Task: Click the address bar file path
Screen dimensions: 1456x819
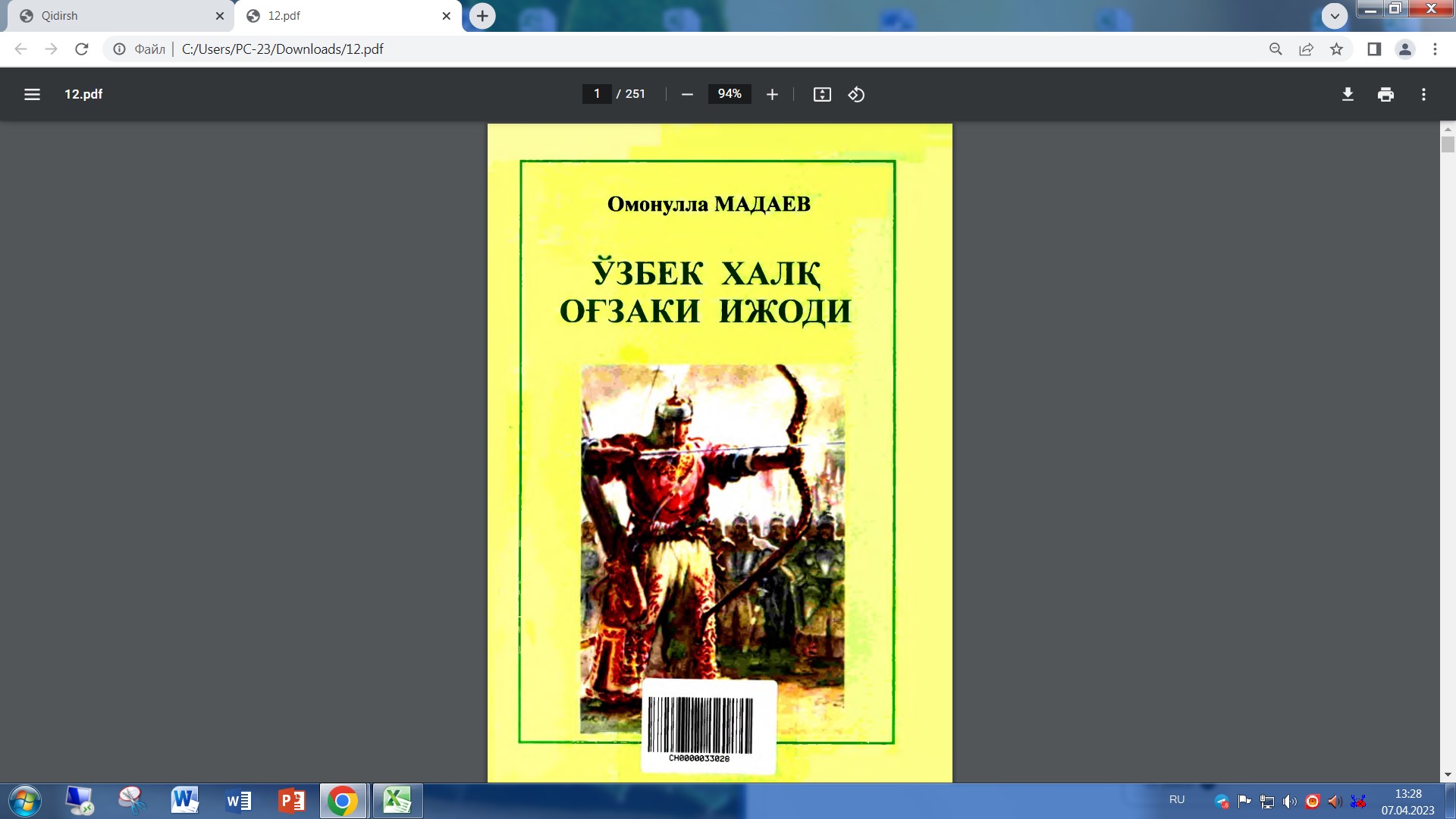Action: pyautogui.click(x=282, y=49)
